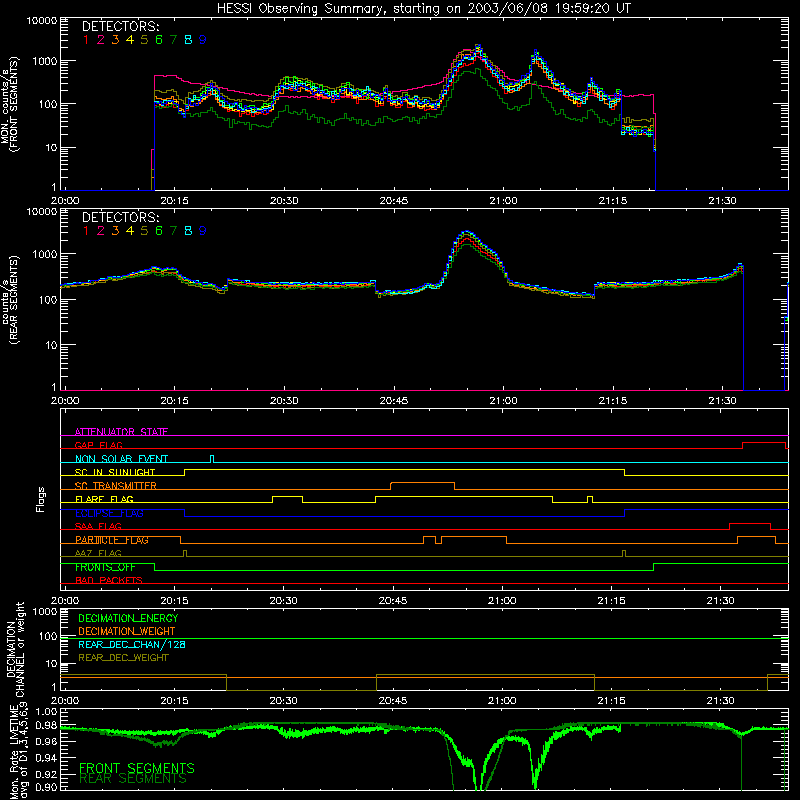Click the 0.96 livetime axis tick label
The image size is (800, 800).
point(47,741)
